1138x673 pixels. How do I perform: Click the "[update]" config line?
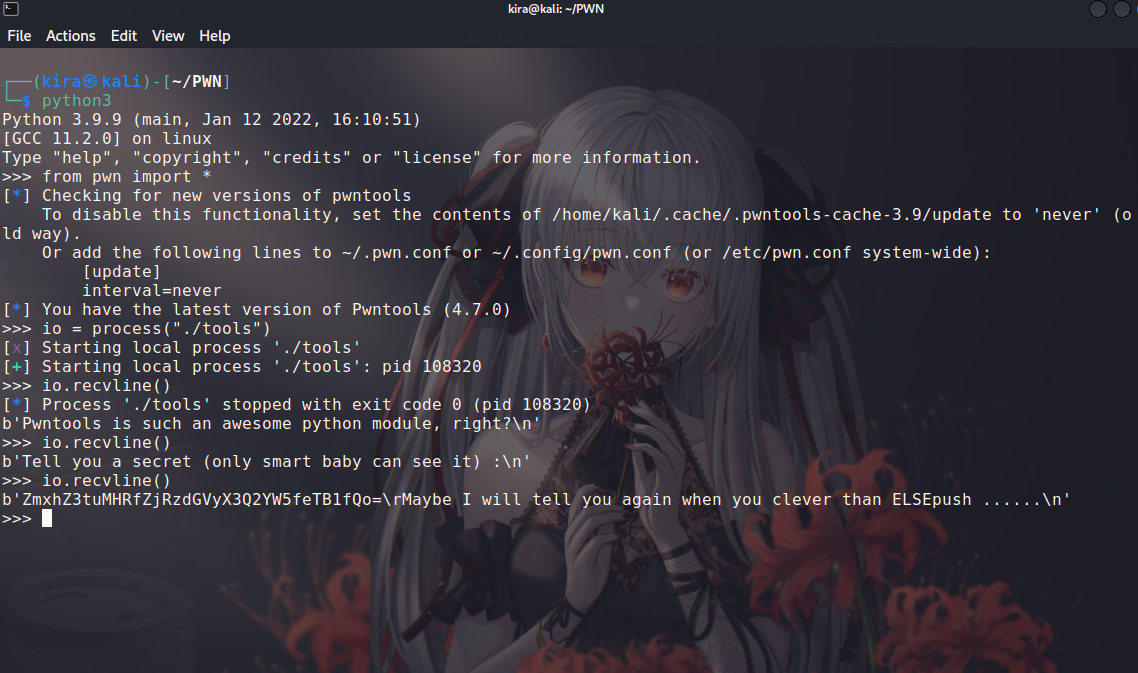click(121, 272)
